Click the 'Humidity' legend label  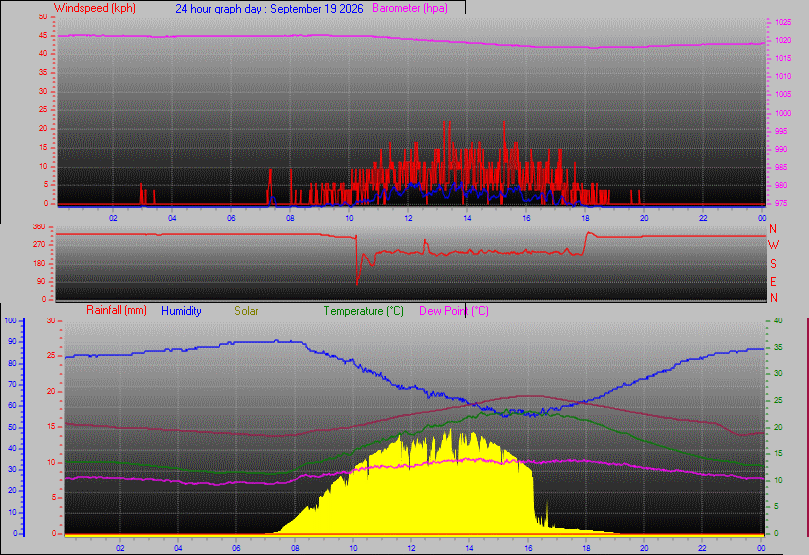181,311
